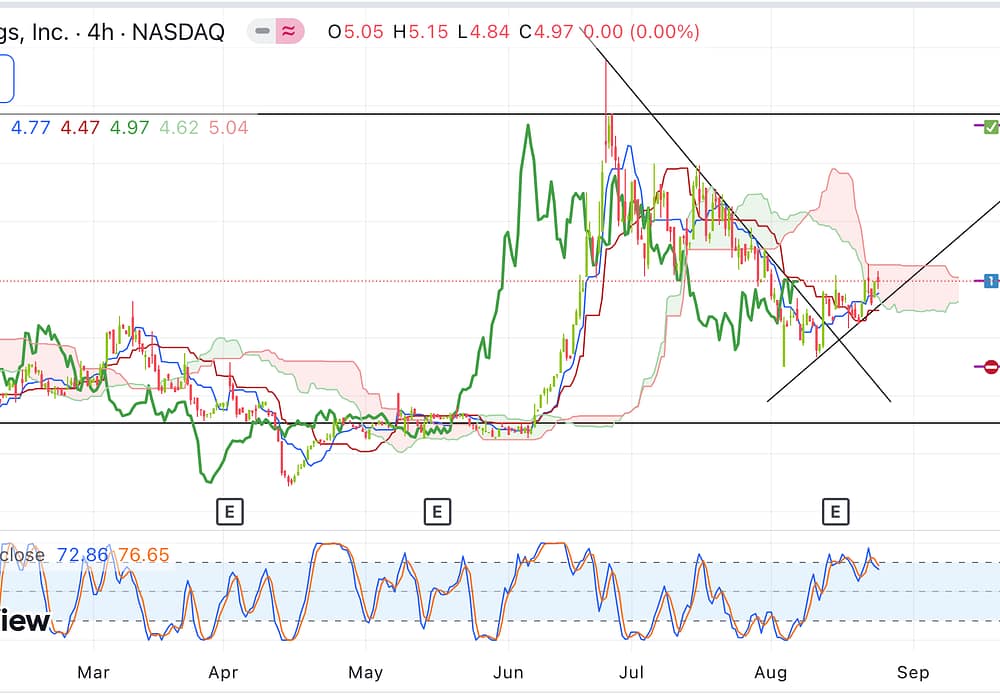Click the green checkmark take-profit marker
Screen dimensions: 1000x700
pos(990,127)
